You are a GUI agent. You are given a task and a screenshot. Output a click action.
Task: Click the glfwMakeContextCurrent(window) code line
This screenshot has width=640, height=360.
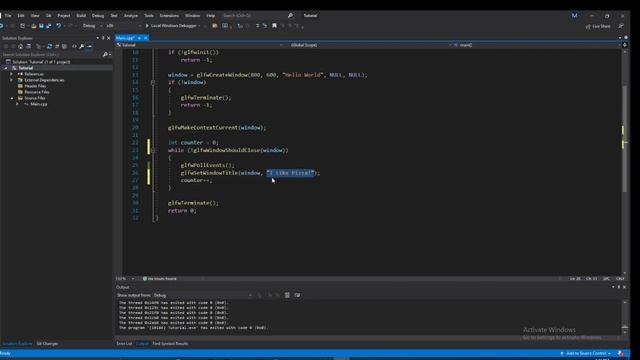pos(217,128)
